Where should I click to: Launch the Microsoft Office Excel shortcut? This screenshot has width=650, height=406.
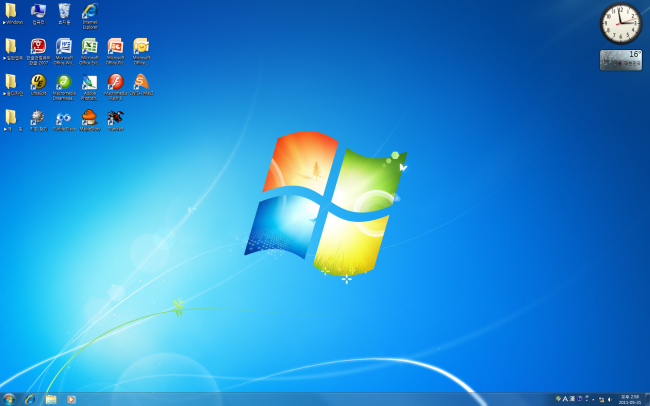(x=90, y=47)
